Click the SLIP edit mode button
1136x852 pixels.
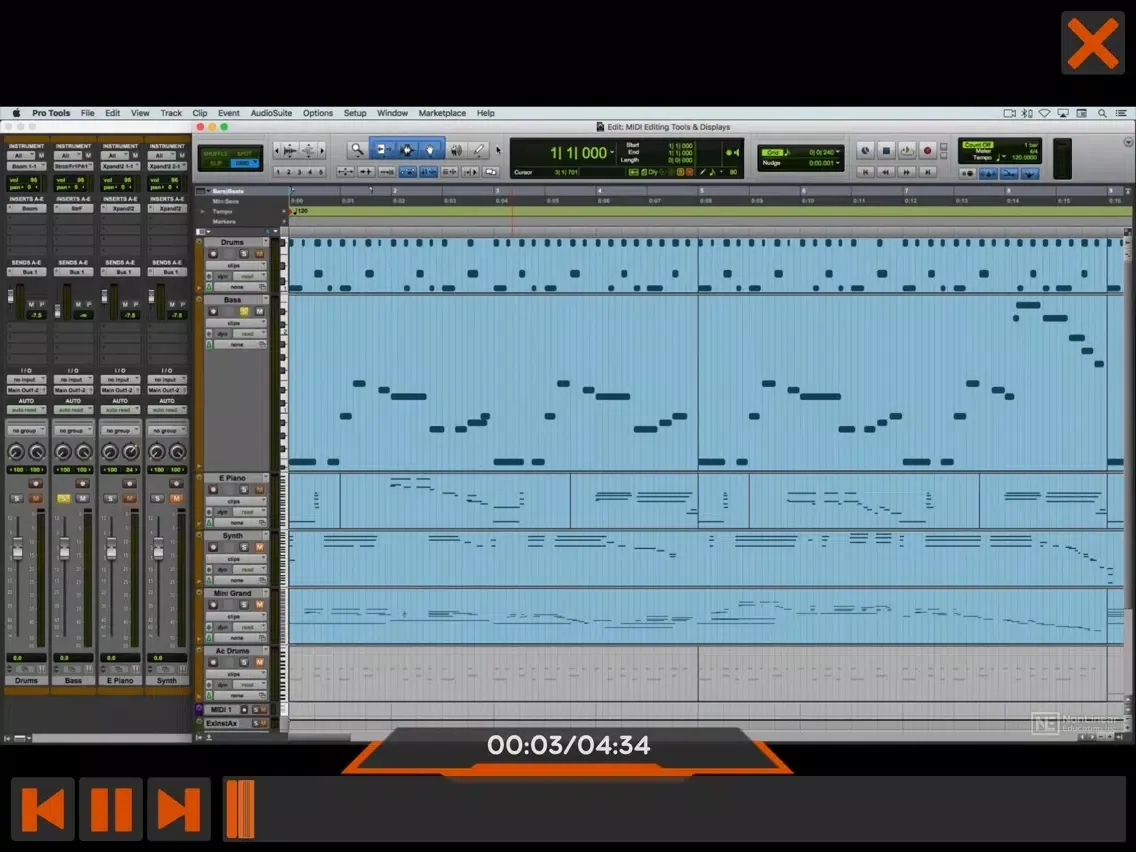216,164
